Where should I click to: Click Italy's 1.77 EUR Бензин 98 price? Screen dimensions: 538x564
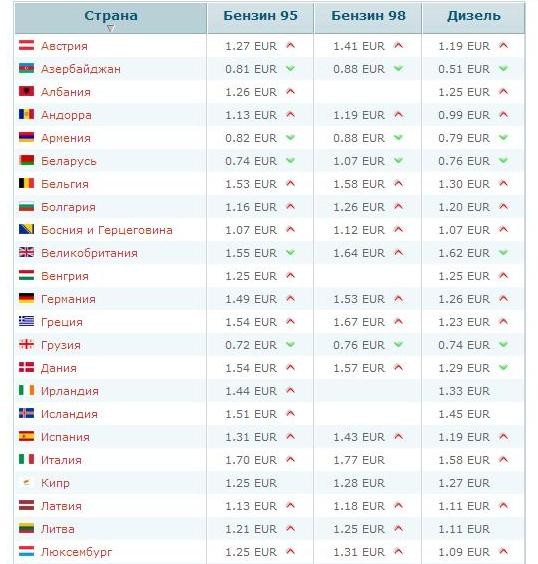click(x=359, y=460)
